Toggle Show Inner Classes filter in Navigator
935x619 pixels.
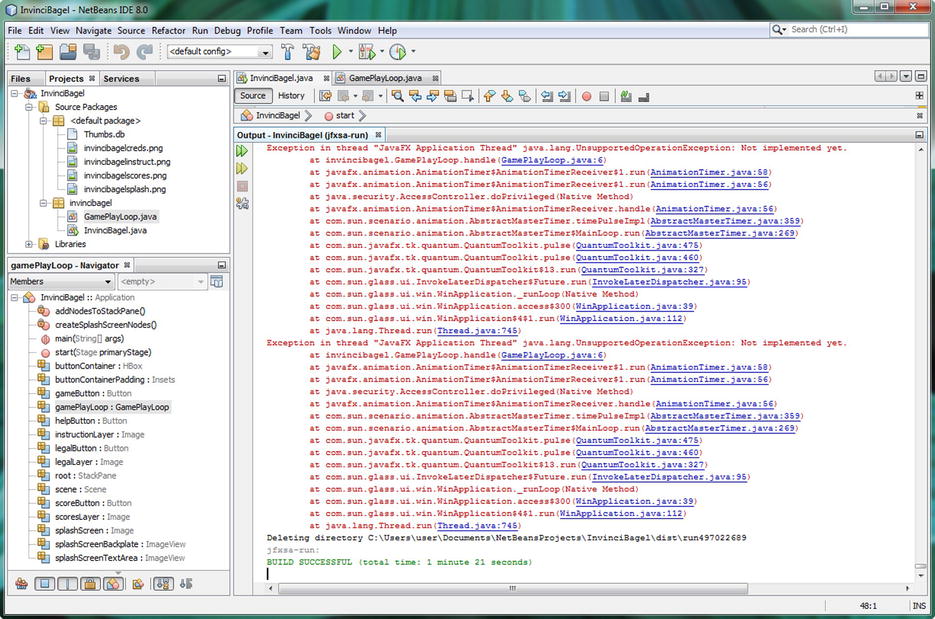(113, 584)
